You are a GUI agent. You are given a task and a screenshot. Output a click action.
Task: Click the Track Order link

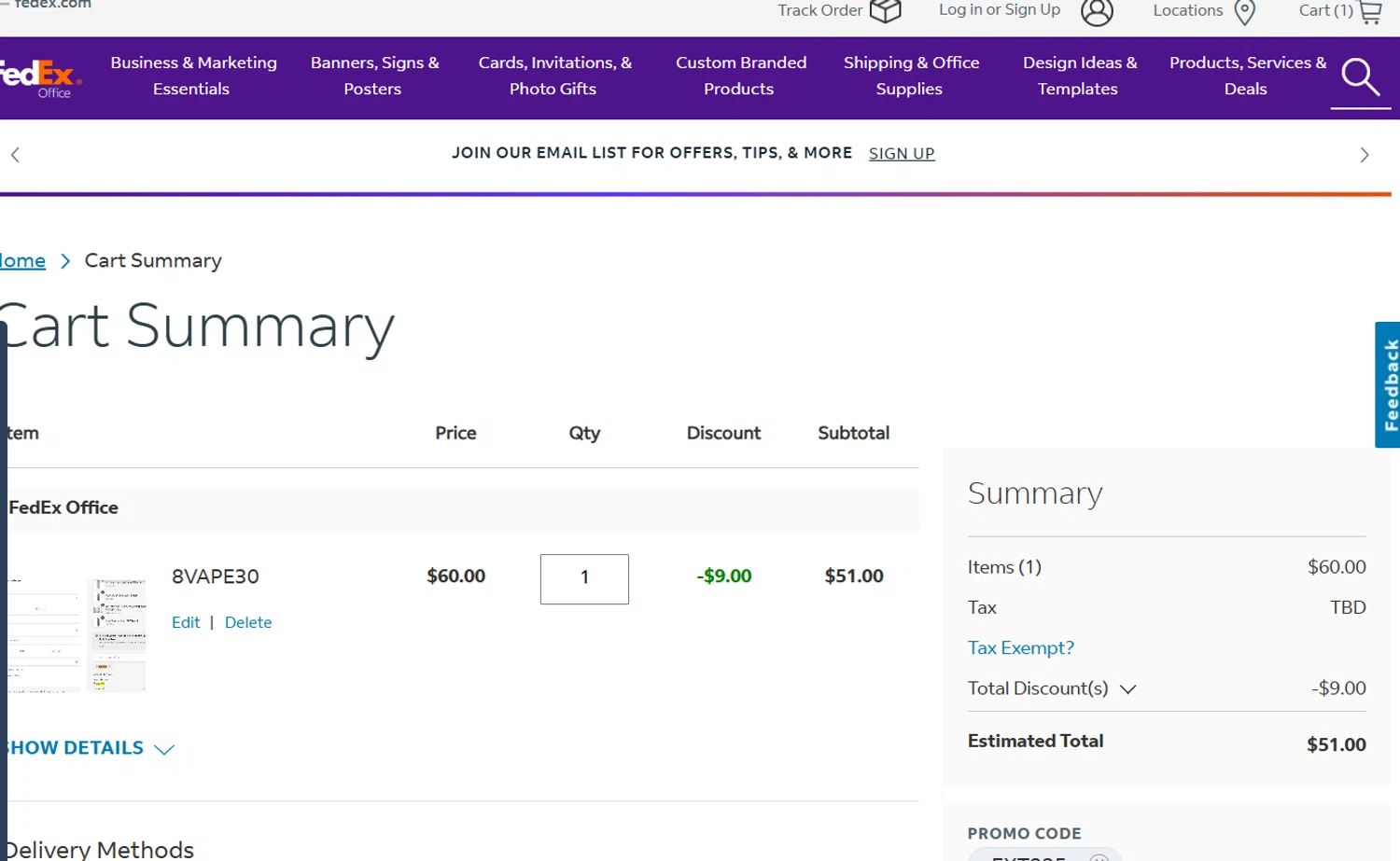pos(819,10)
